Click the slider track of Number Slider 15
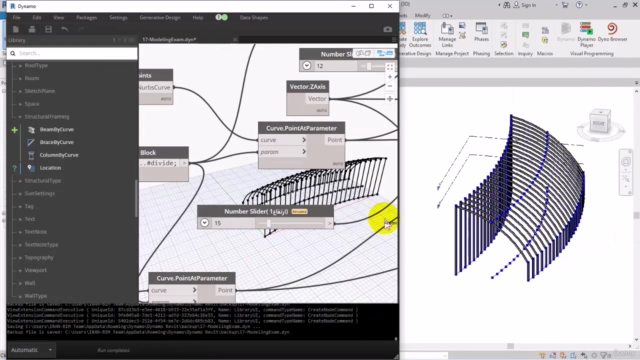This screenshot has height=360, width=640. point(291,223)
